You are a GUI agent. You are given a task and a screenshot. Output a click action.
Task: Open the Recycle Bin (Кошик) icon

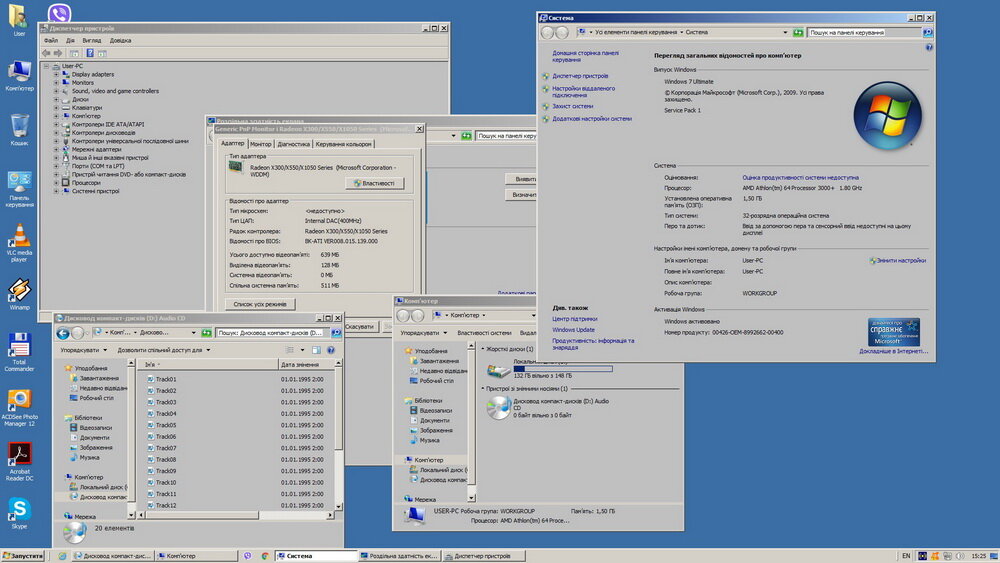pos(19,126)
